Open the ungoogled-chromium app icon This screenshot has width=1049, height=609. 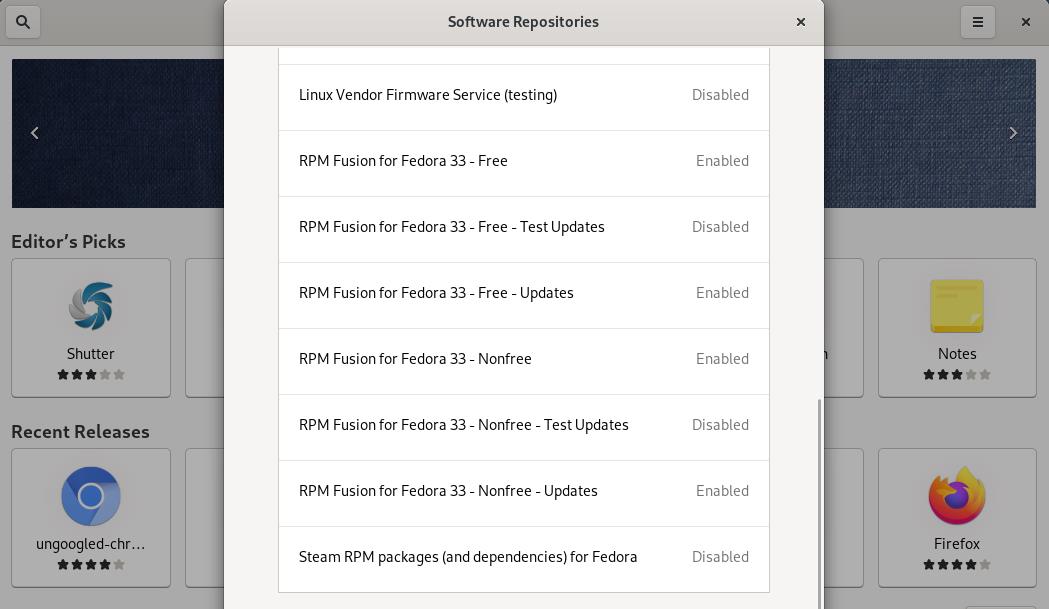(91, 496)
